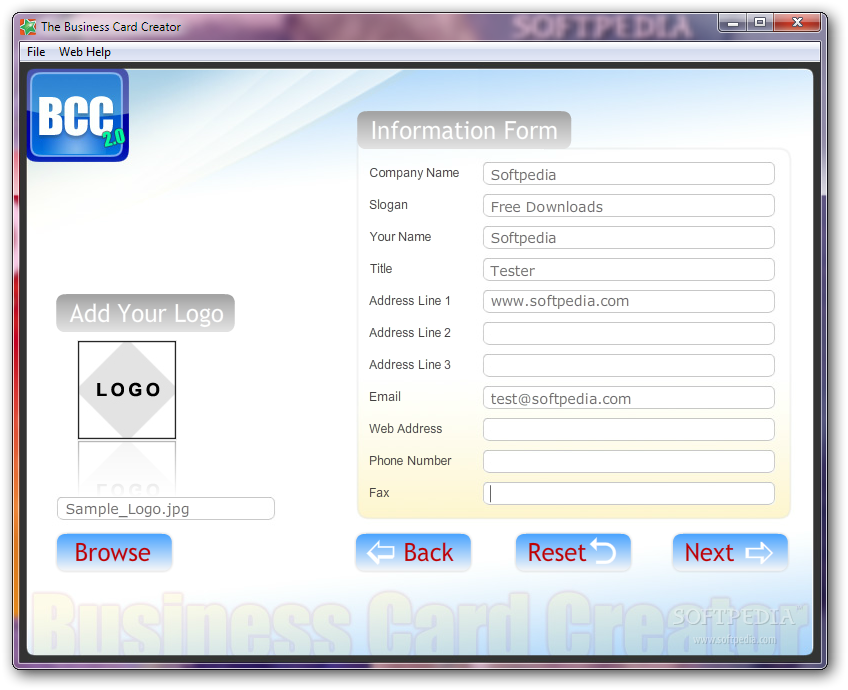The image size is (848, 690).
Task: Click the empty Address Line 2 field
Action: 628,334
